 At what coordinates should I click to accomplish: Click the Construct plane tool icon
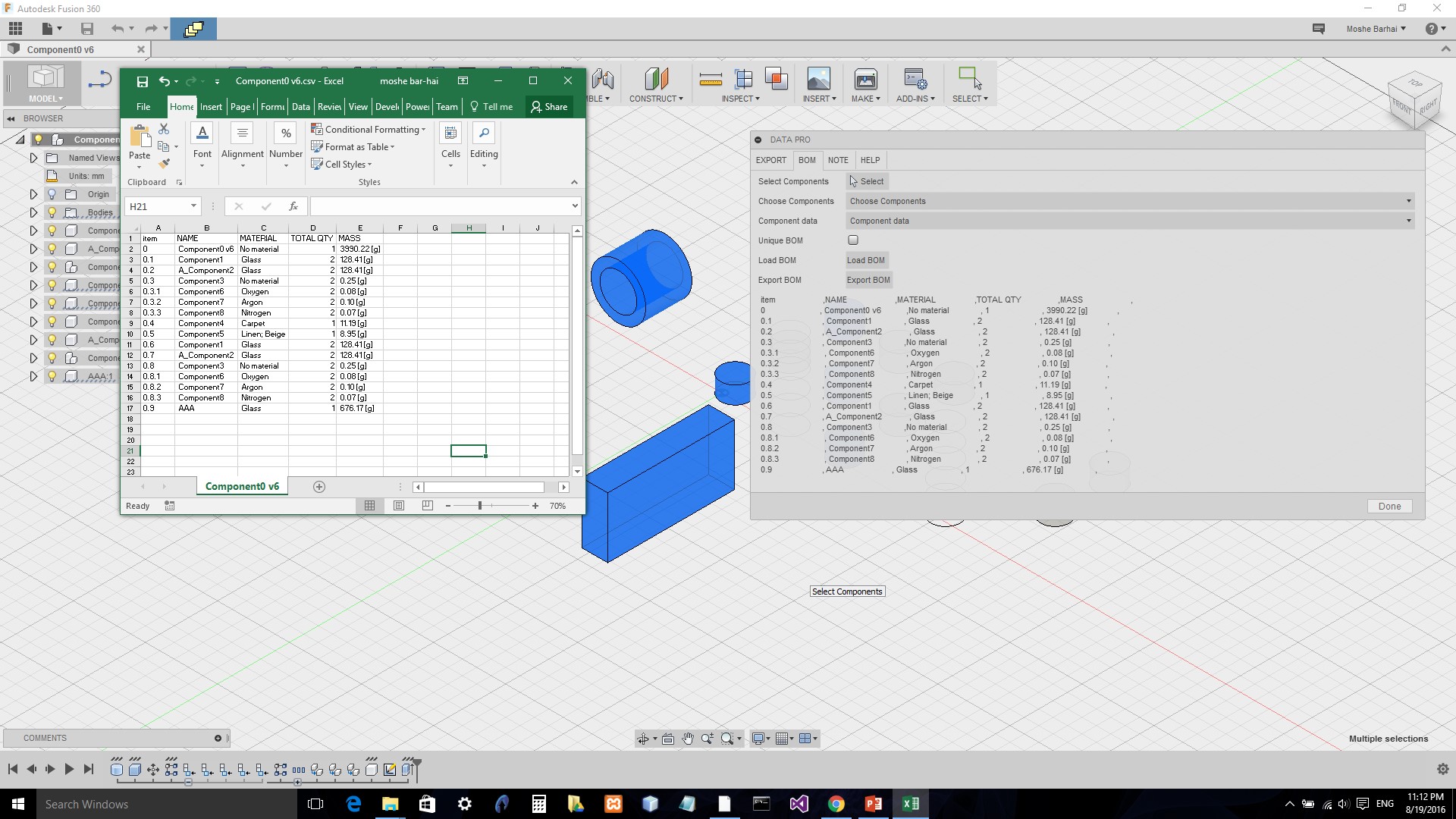click(656, 79)
